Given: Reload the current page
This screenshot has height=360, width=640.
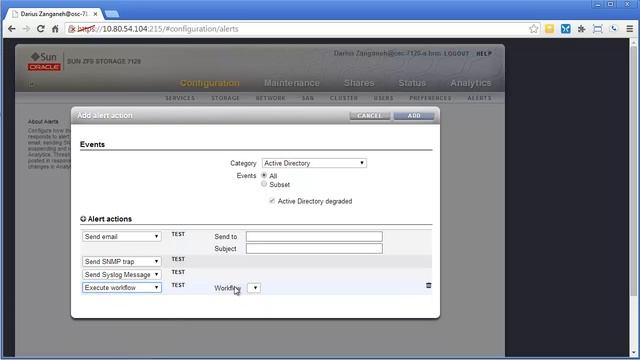Looking at the screenshot, I should pos(40,29).
